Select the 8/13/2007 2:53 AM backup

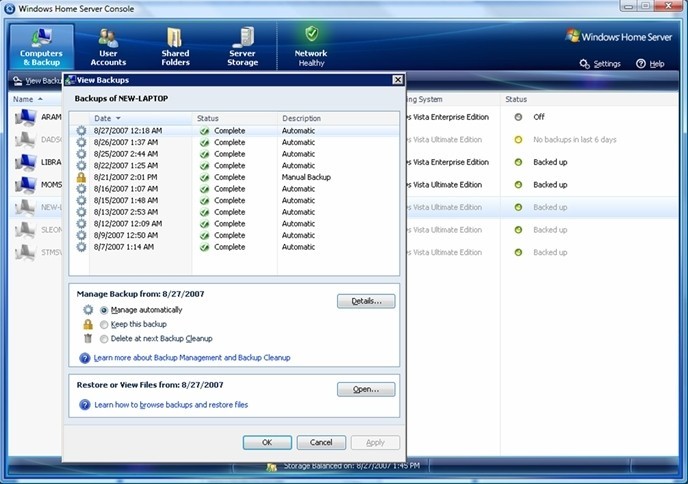(x=235, y=212)
